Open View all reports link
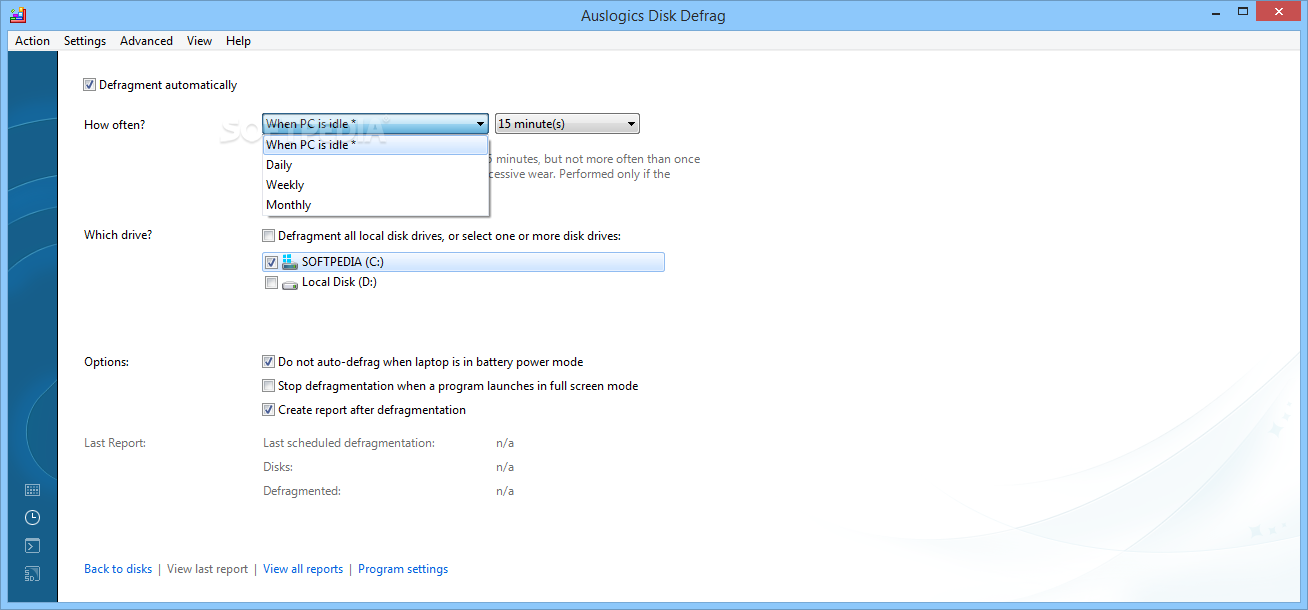 [x=303, y=569]
